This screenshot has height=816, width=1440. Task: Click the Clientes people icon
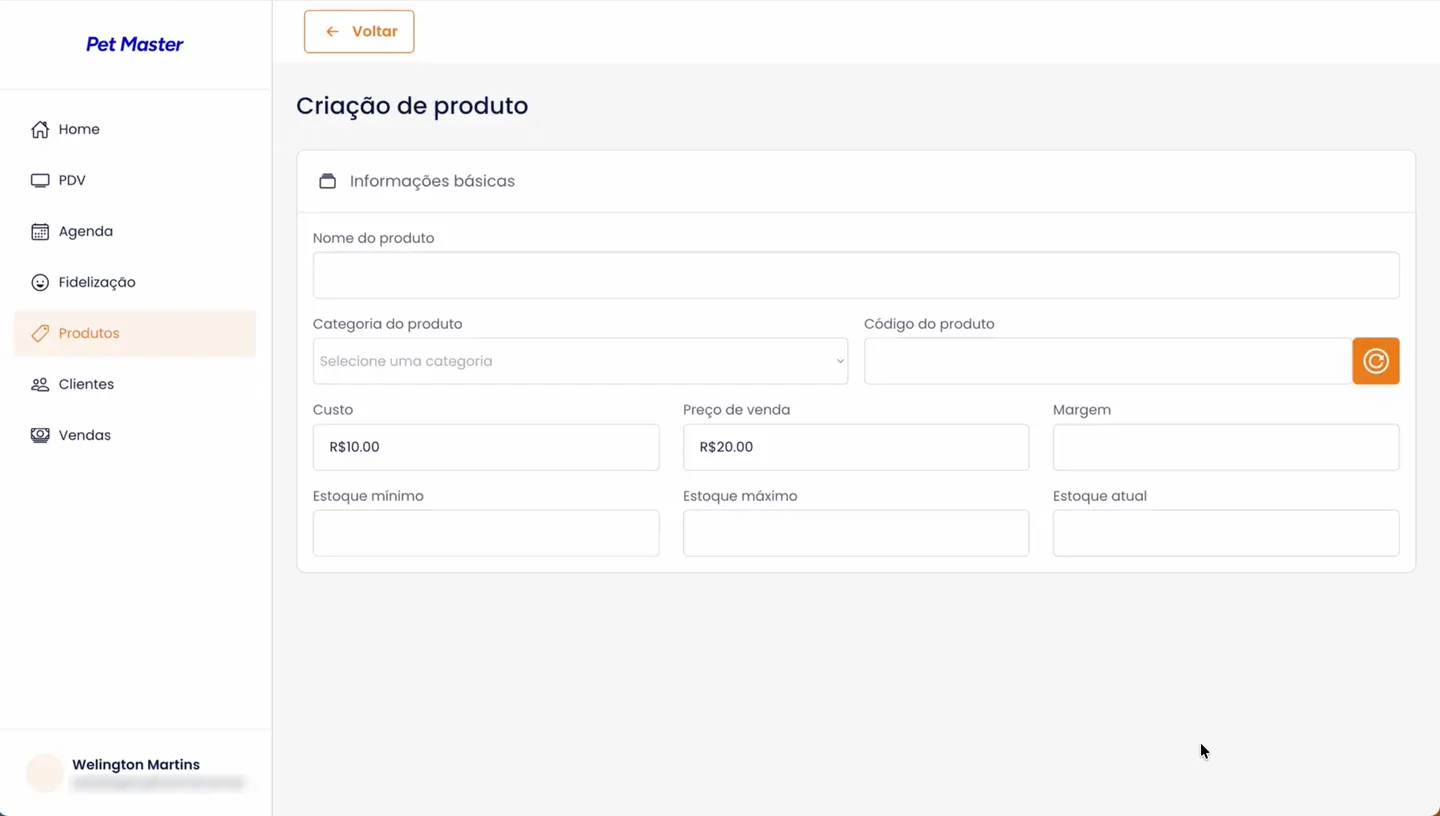pos(40,384)
